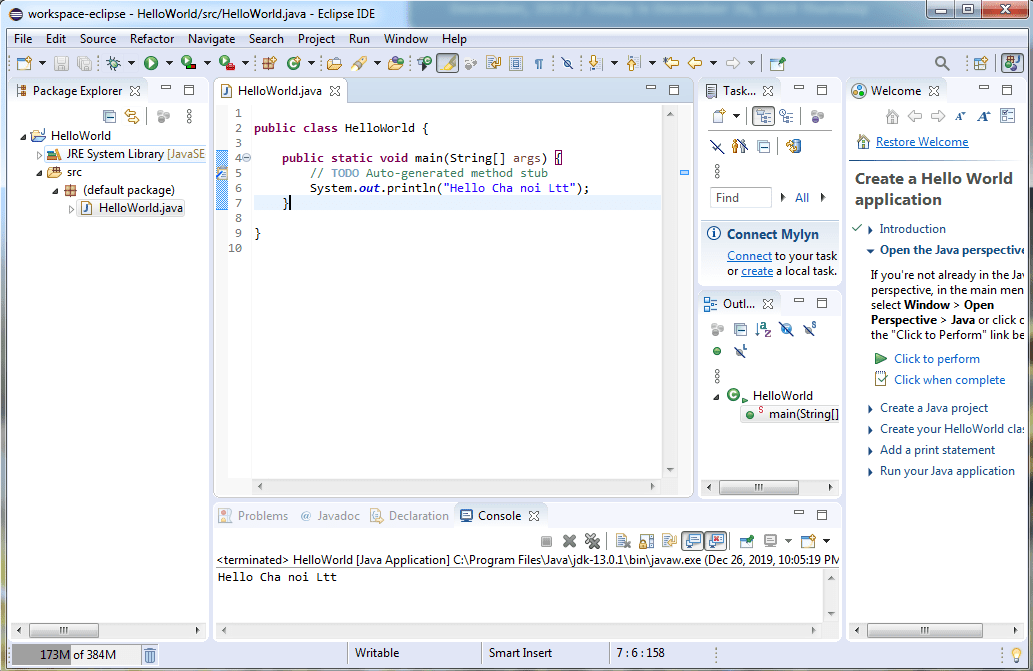
Task: Click the Coverage launch icon
Action: click(x=188, y=63)
